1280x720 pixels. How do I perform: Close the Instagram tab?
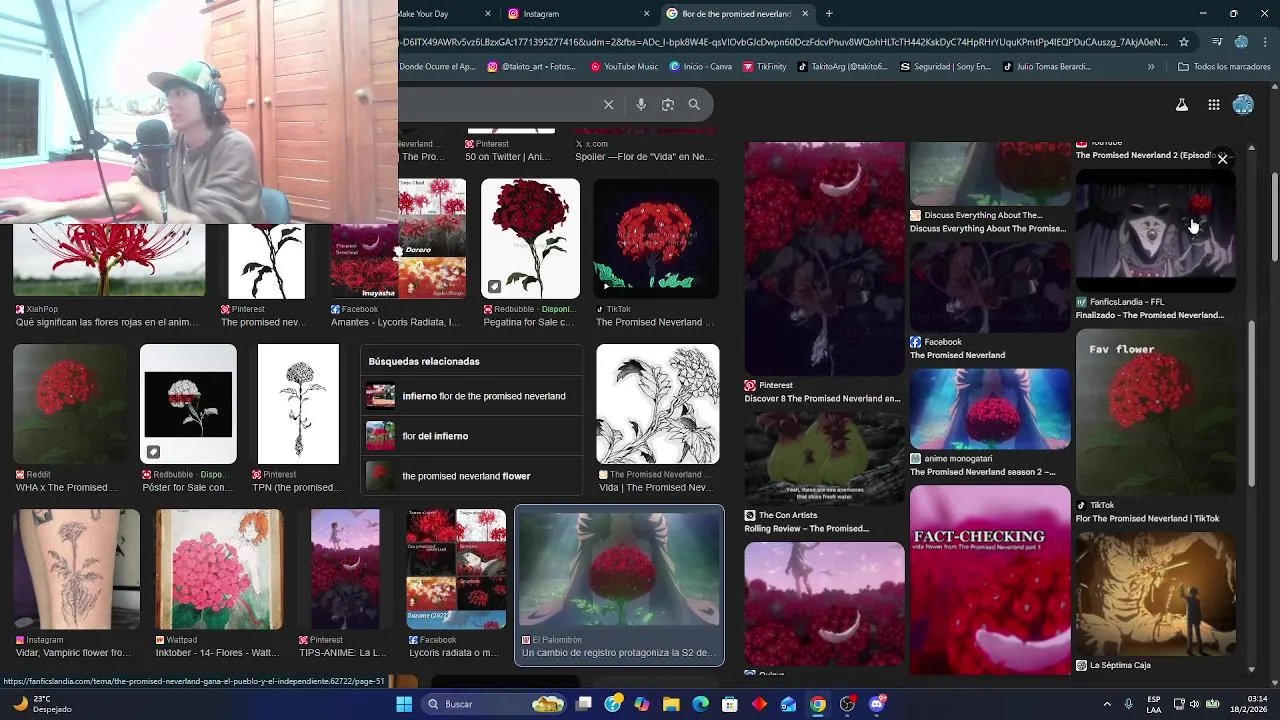(x=646, y=14)
